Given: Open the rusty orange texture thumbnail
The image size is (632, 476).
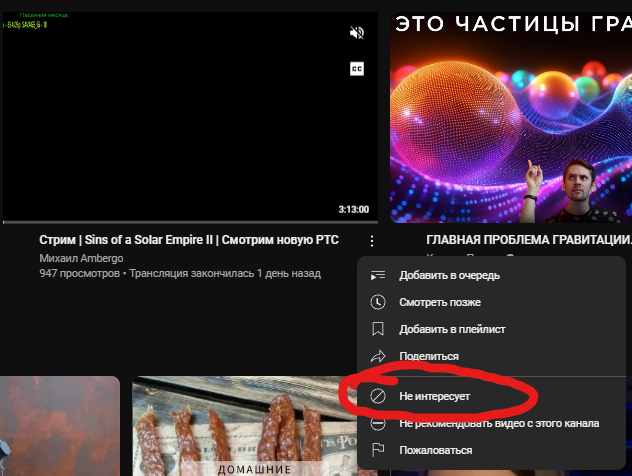Looking at the screenshot, I should coord(60,426).
